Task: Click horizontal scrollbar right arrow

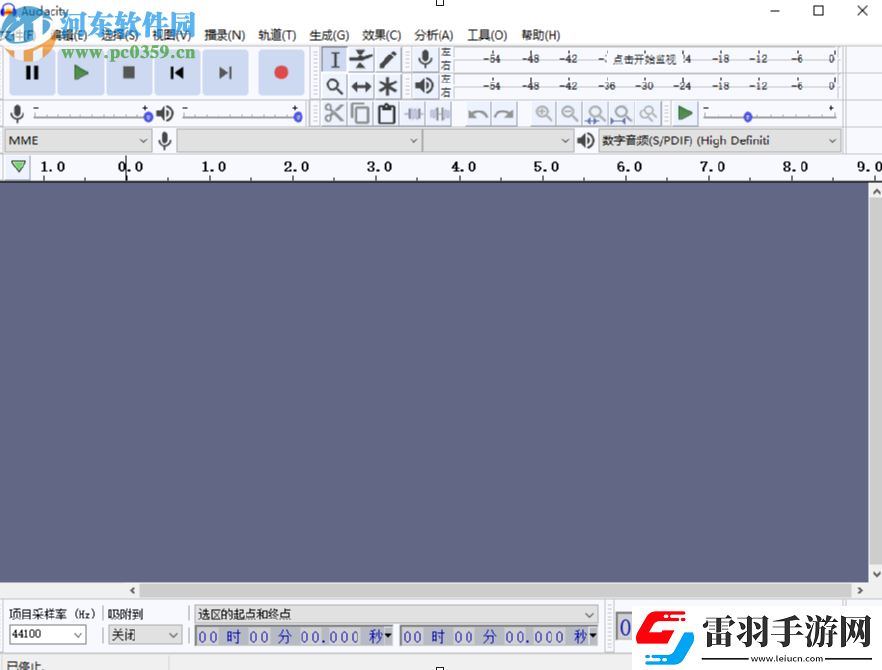Action: (860, 590)
